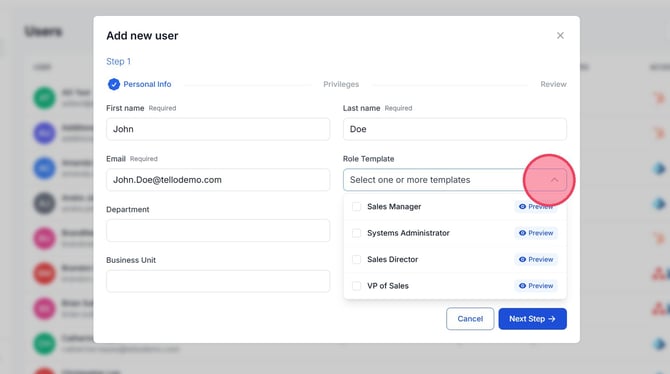Click into the Business Unit field
Screen dimensions: 670x374
(x=218, y=281)
